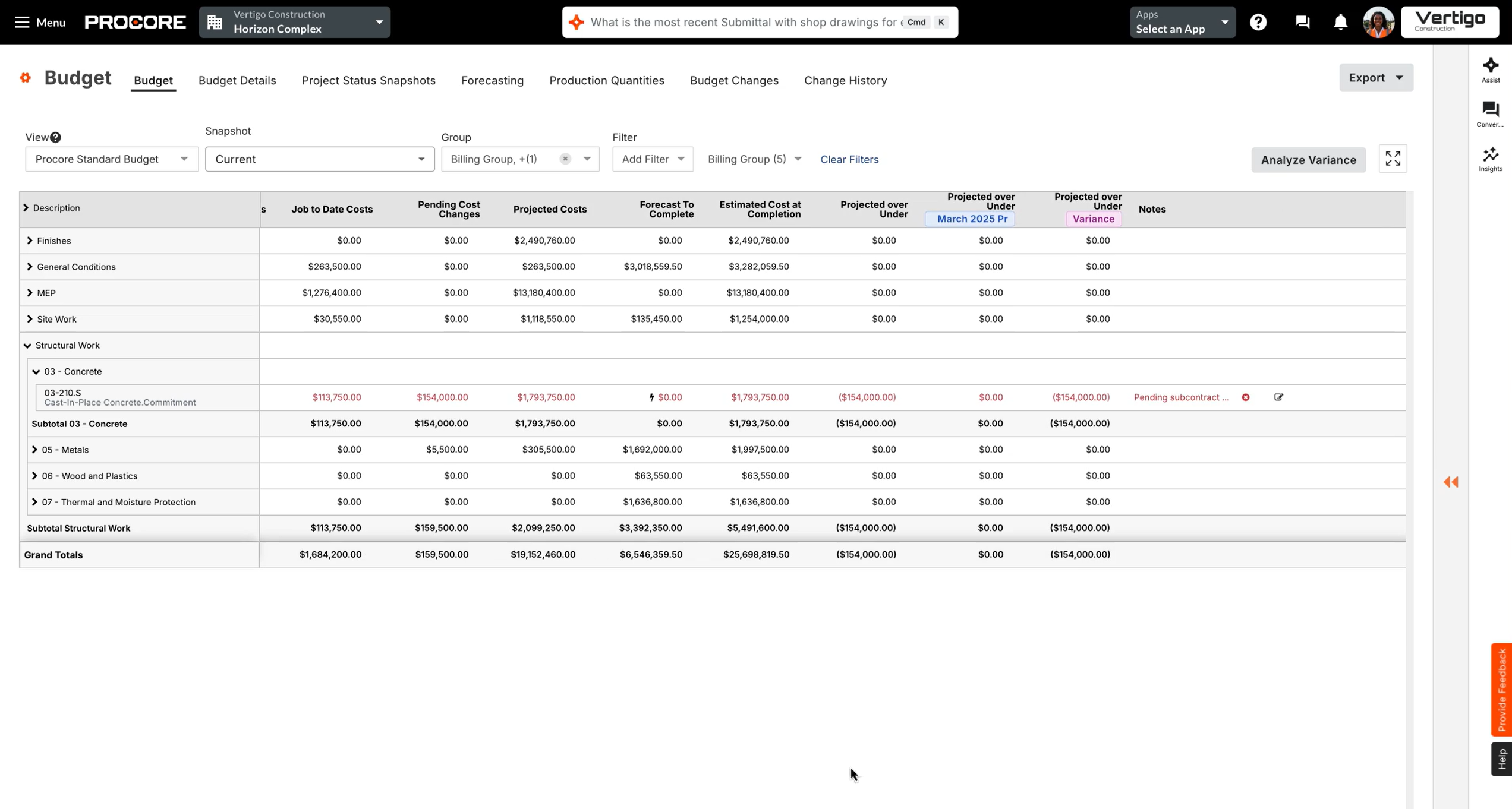Expand the 05 - Metals row
This screenshot has width=1512, height=809.
tap(34, 450)
